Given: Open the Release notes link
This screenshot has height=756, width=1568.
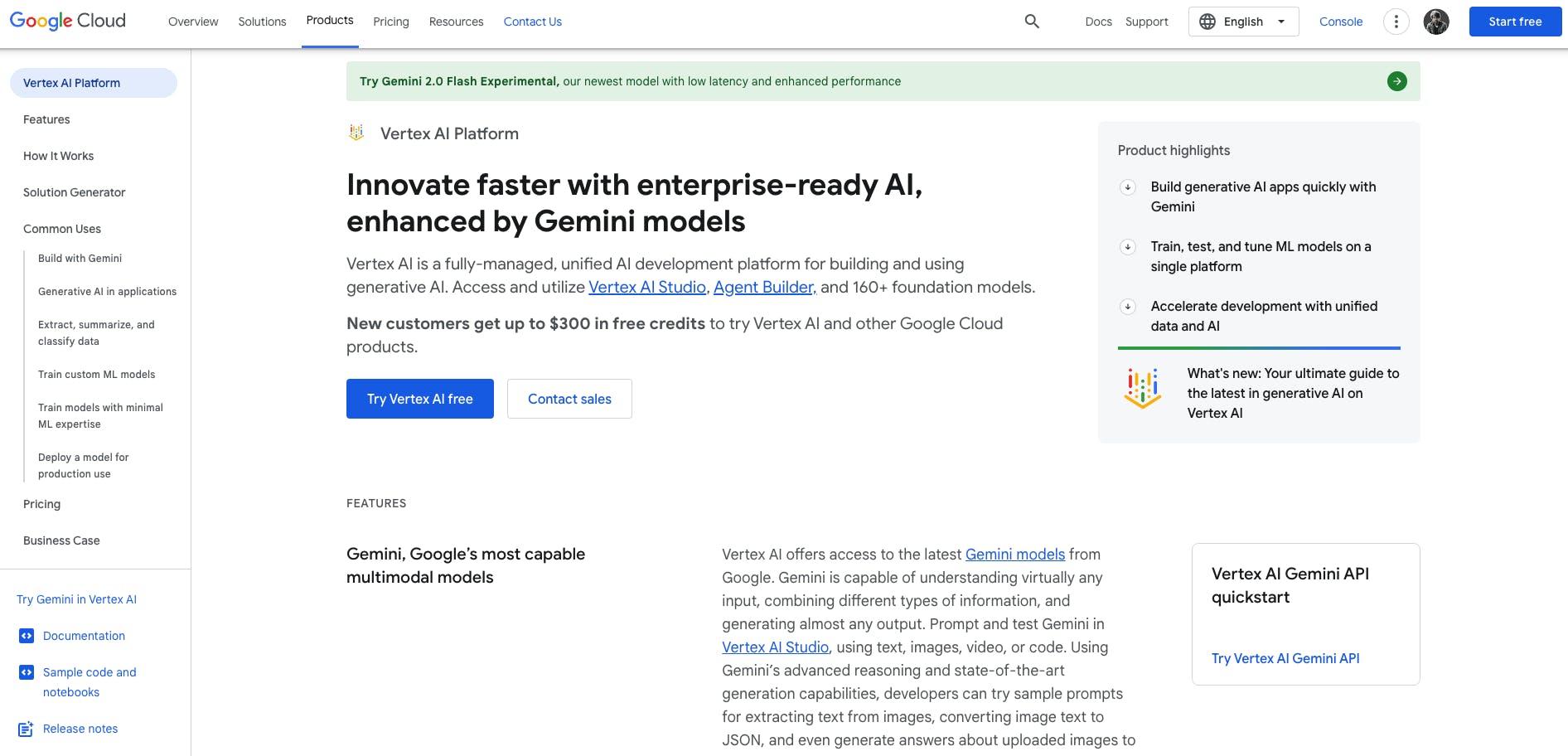Looking at the screenshot, I should tap(80, 729).
